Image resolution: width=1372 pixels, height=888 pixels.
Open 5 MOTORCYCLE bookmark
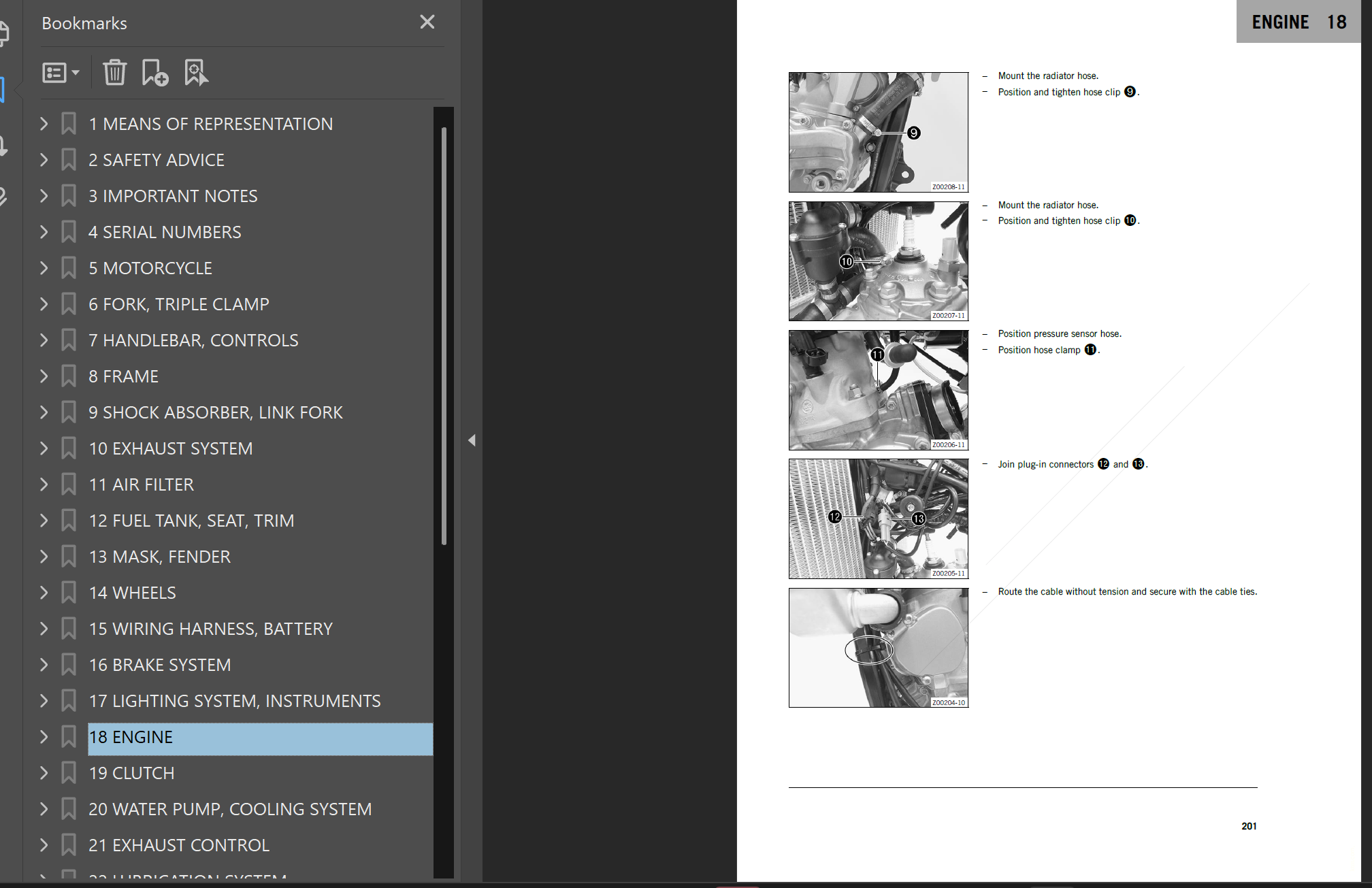coord(150,268)
